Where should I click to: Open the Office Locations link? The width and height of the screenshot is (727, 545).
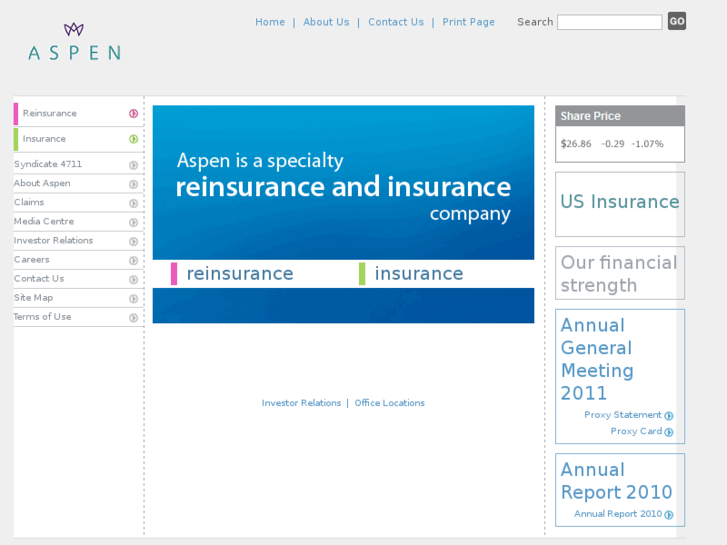pos(389,403)
